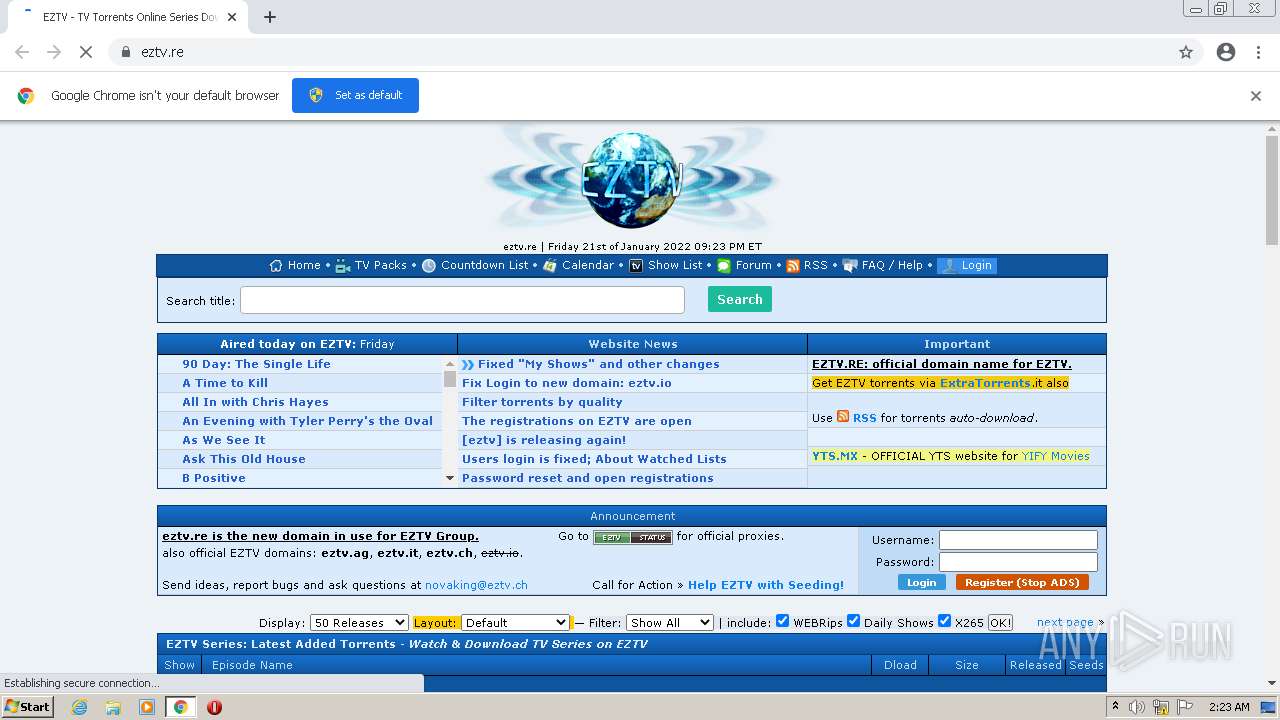Click the Password field
The height and width of the screenshot is (720, 1280).
click(x=1018, y=562)
